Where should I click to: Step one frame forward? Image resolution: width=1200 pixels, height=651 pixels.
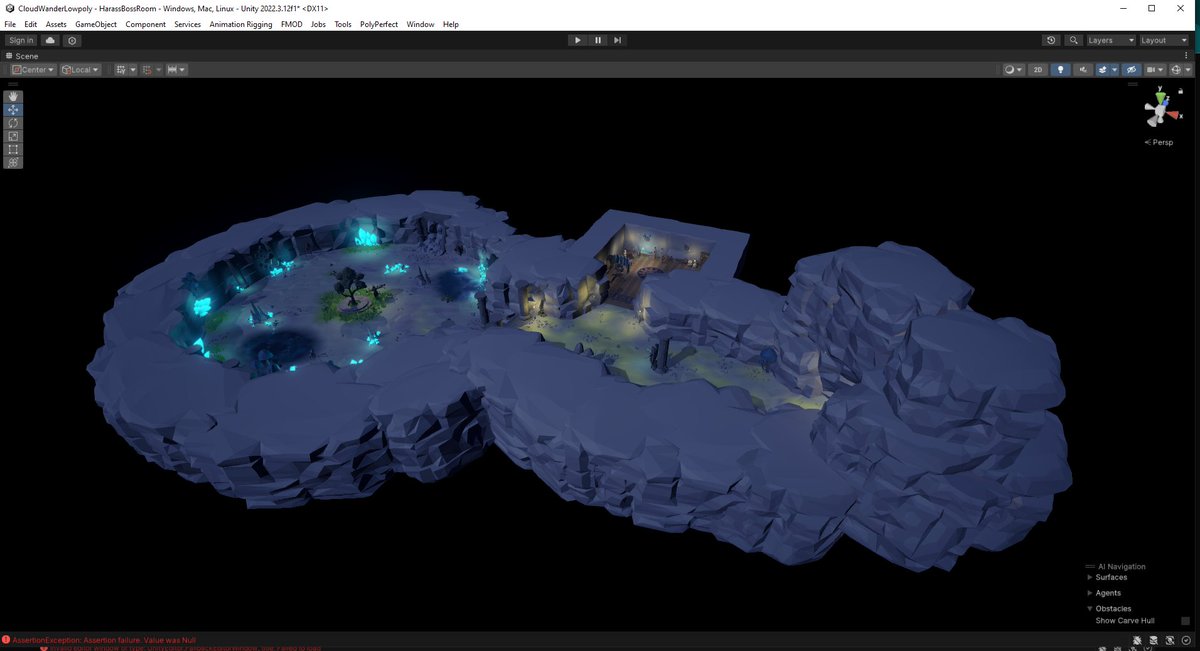pyautogui.click(x=618, y=40)
